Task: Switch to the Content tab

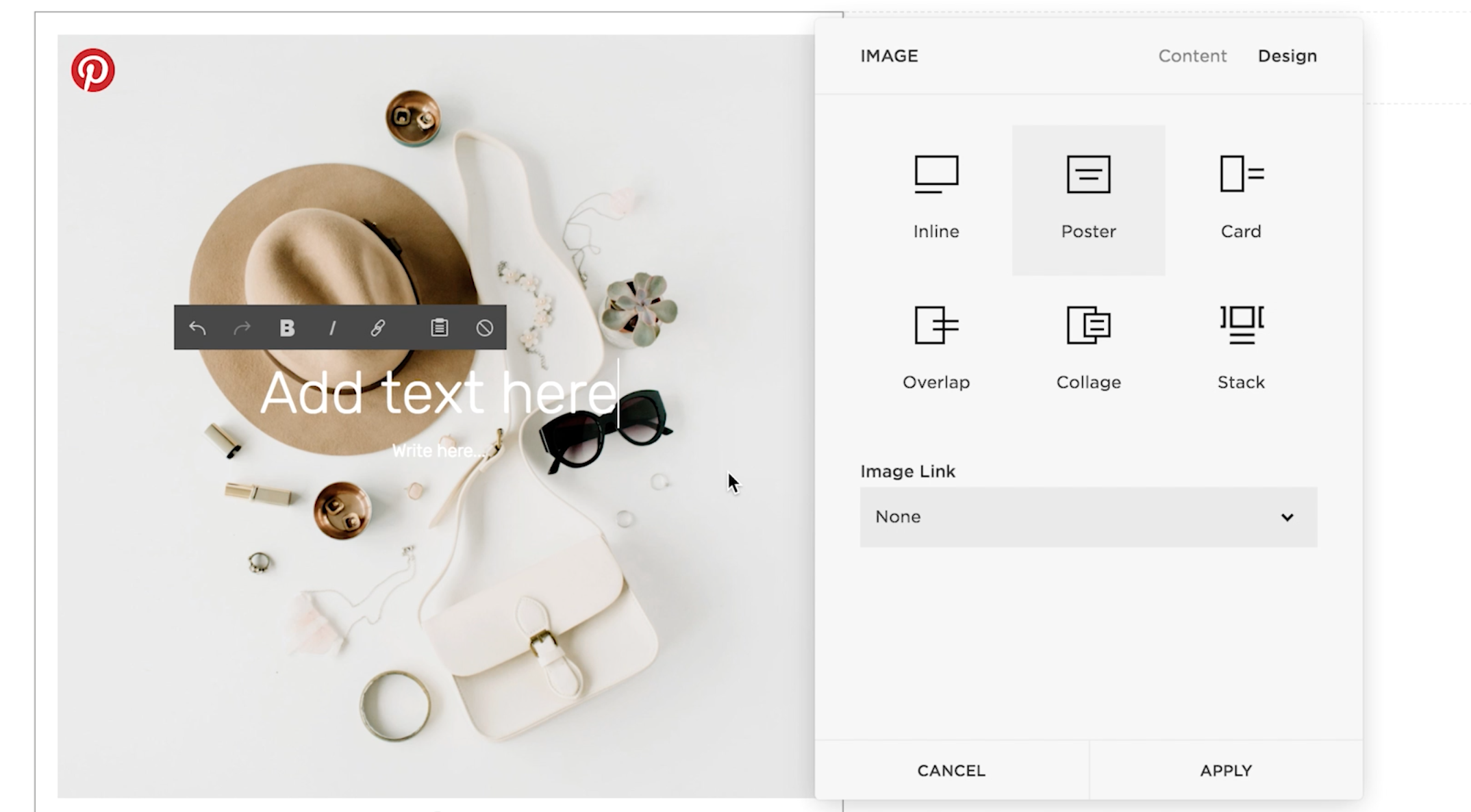Action: pyautogui.click(x=1192, y=56)
